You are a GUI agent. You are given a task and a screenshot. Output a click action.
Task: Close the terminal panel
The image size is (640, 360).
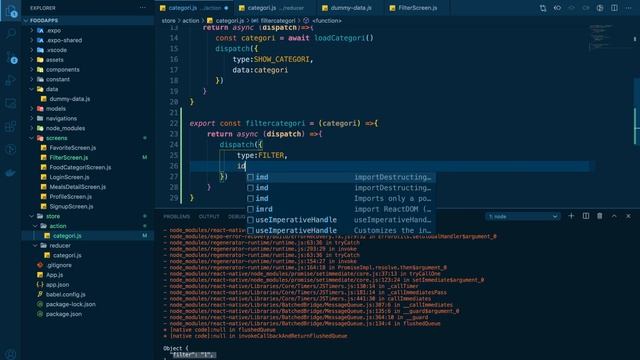click(x=628, y=216)
